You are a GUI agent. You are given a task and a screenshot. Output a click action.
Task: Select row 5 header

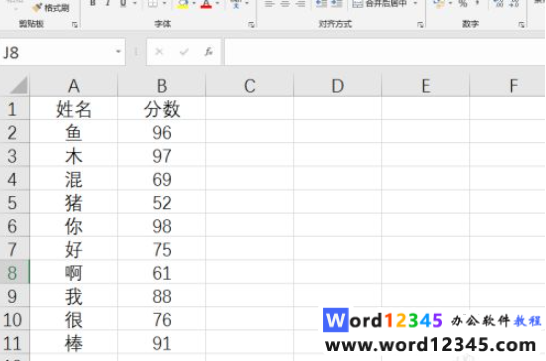tap(14, 202)
